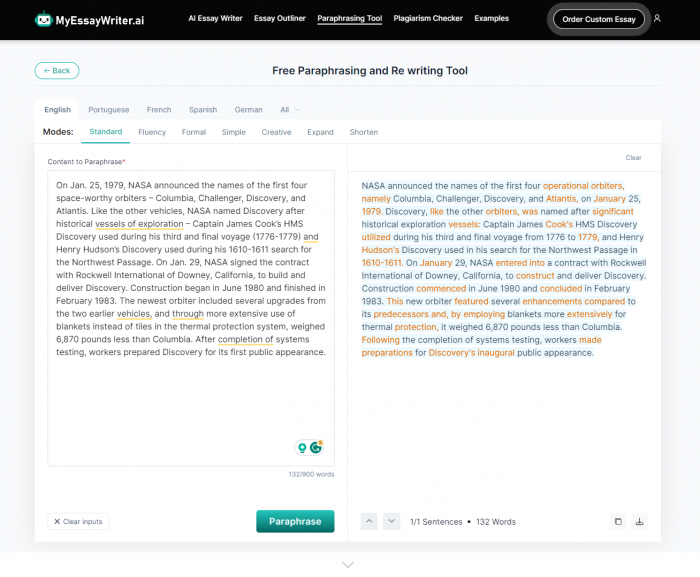Switch to Standard mode
This screenshot has height=577, width=700.
(106, 132)
